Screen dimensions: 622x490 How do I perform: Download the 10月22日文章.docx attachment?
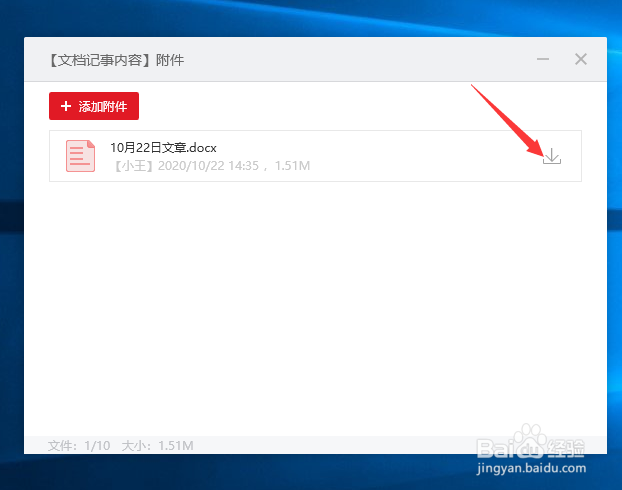[x=552, y=156]
